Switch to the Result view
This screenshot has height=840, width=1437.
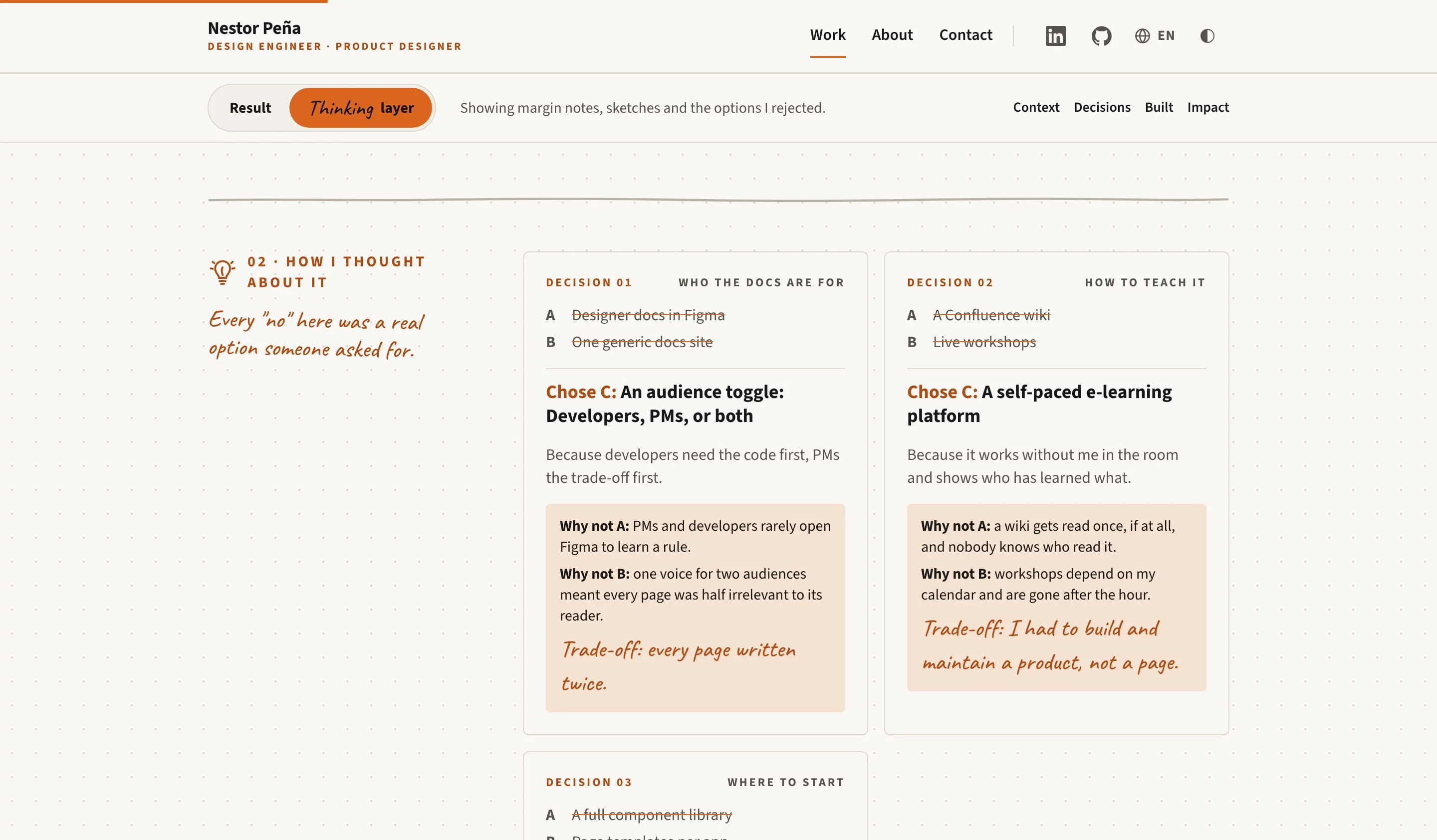[250, 108]
